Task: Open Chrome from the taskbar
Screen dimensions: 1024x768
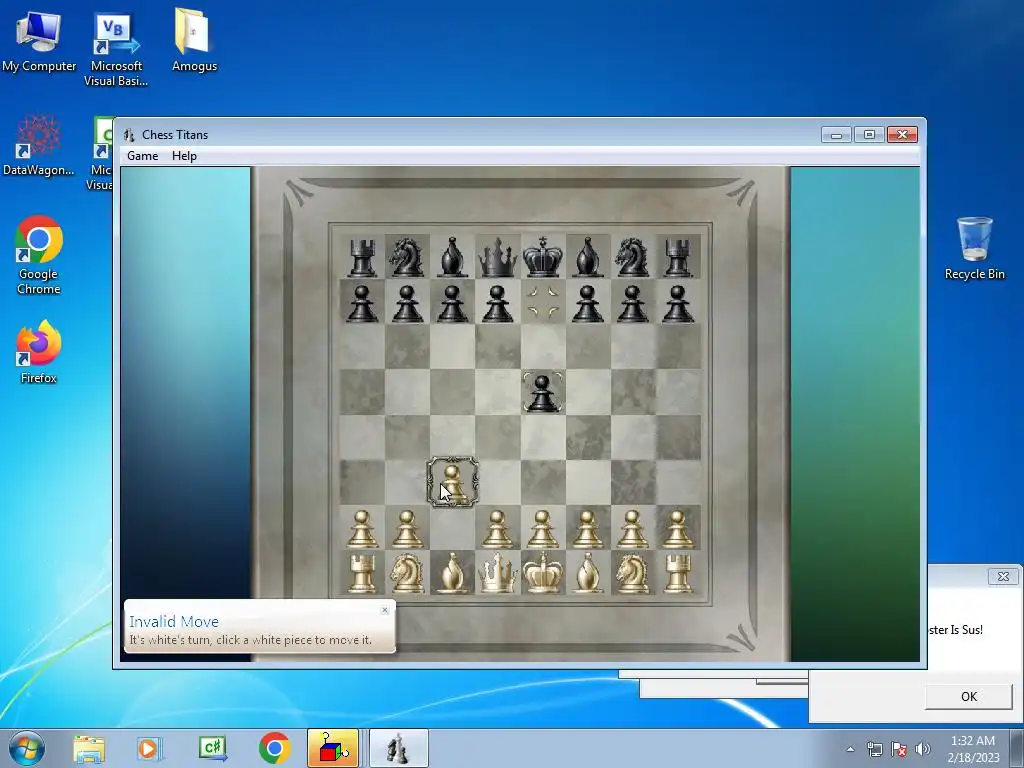Action: point(274,748)
